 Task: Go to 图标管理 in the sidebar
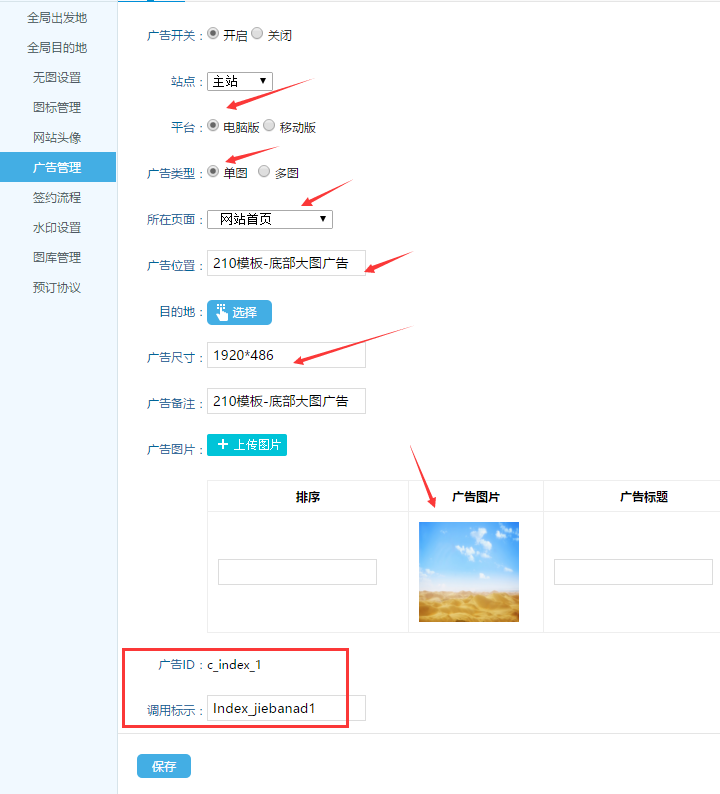57,108
